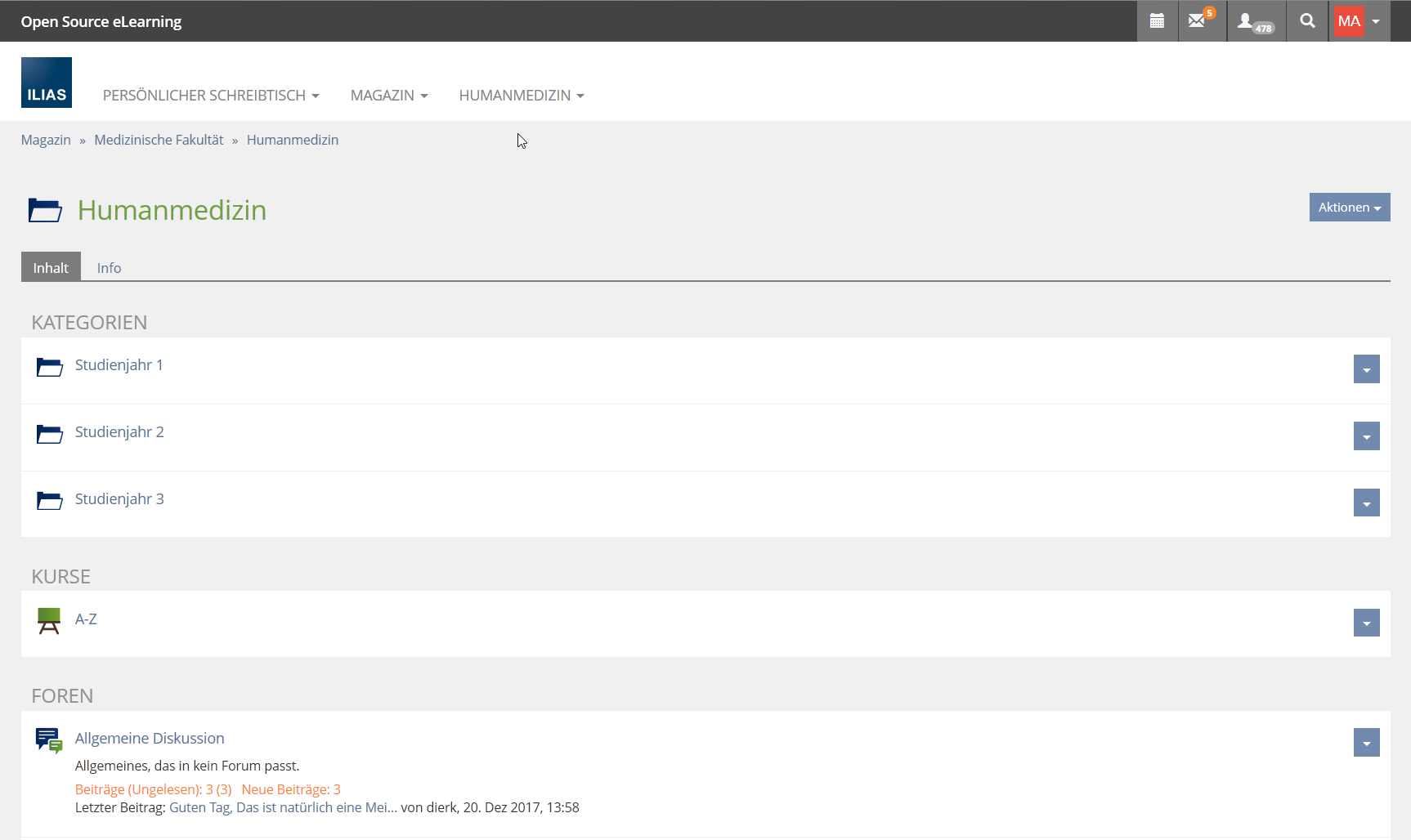This screenshot has height=840, width=1411.
Task: Open the calendar icon in top bar
Action: (1157, 21)
